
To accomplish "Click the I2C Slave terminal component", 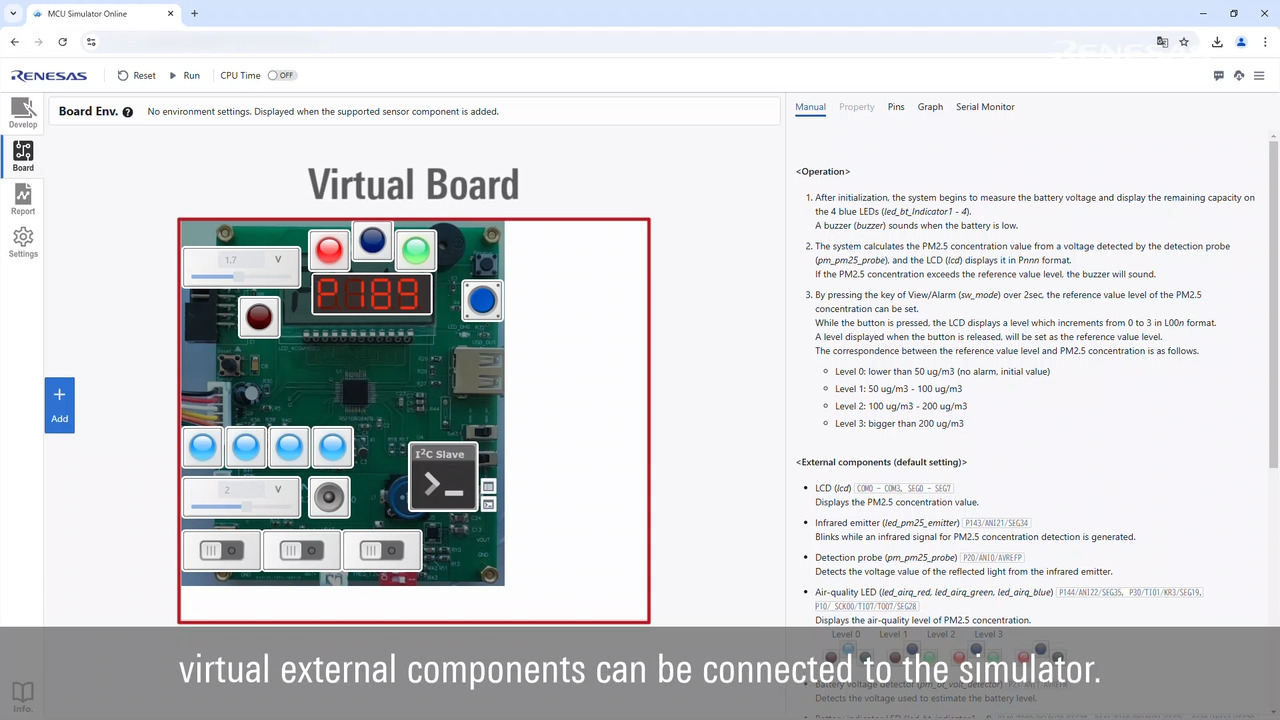I will (x=443, y=476).
